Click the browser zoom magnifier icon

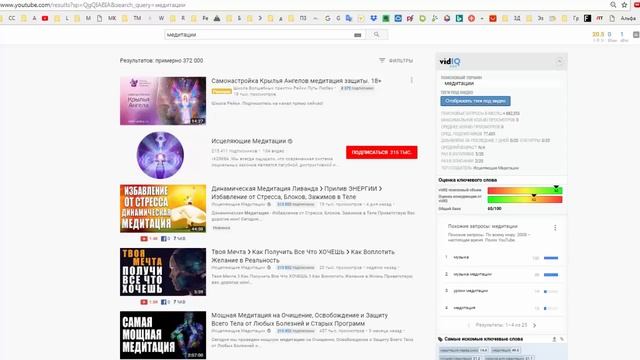tap(613, 5)
